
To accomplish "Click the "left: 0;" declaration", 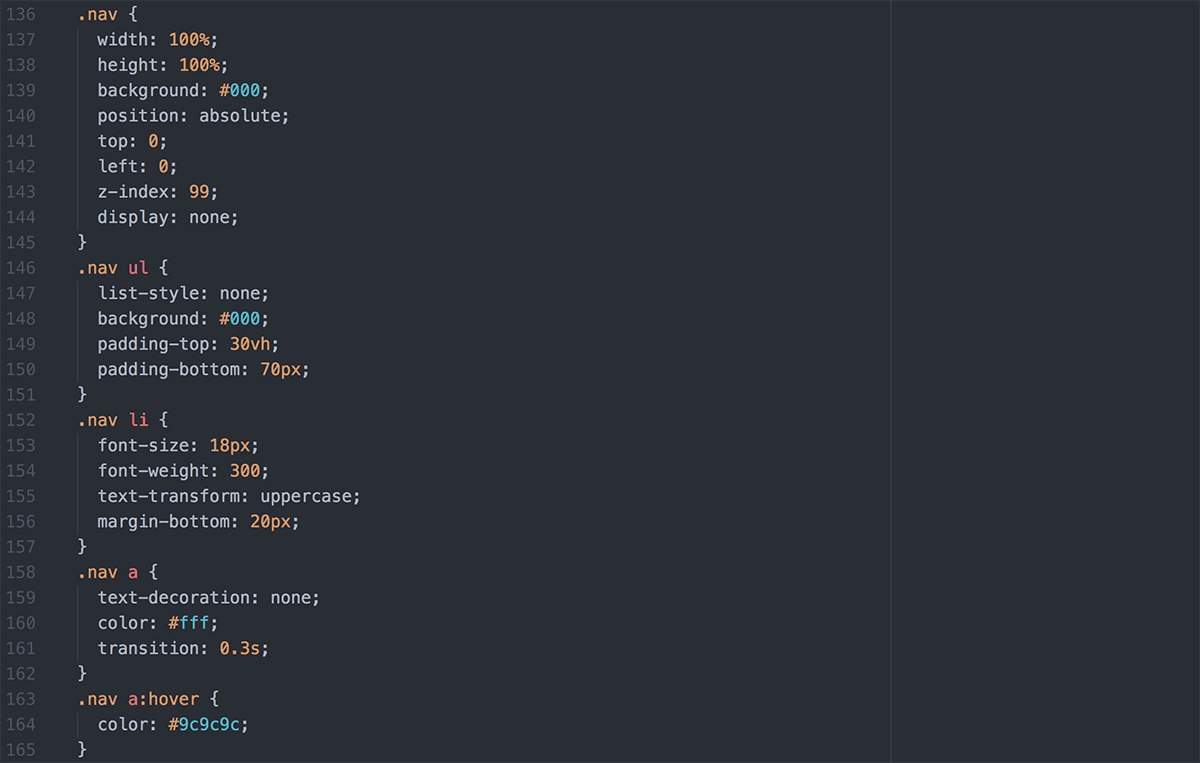I will [x=137, y=167].
